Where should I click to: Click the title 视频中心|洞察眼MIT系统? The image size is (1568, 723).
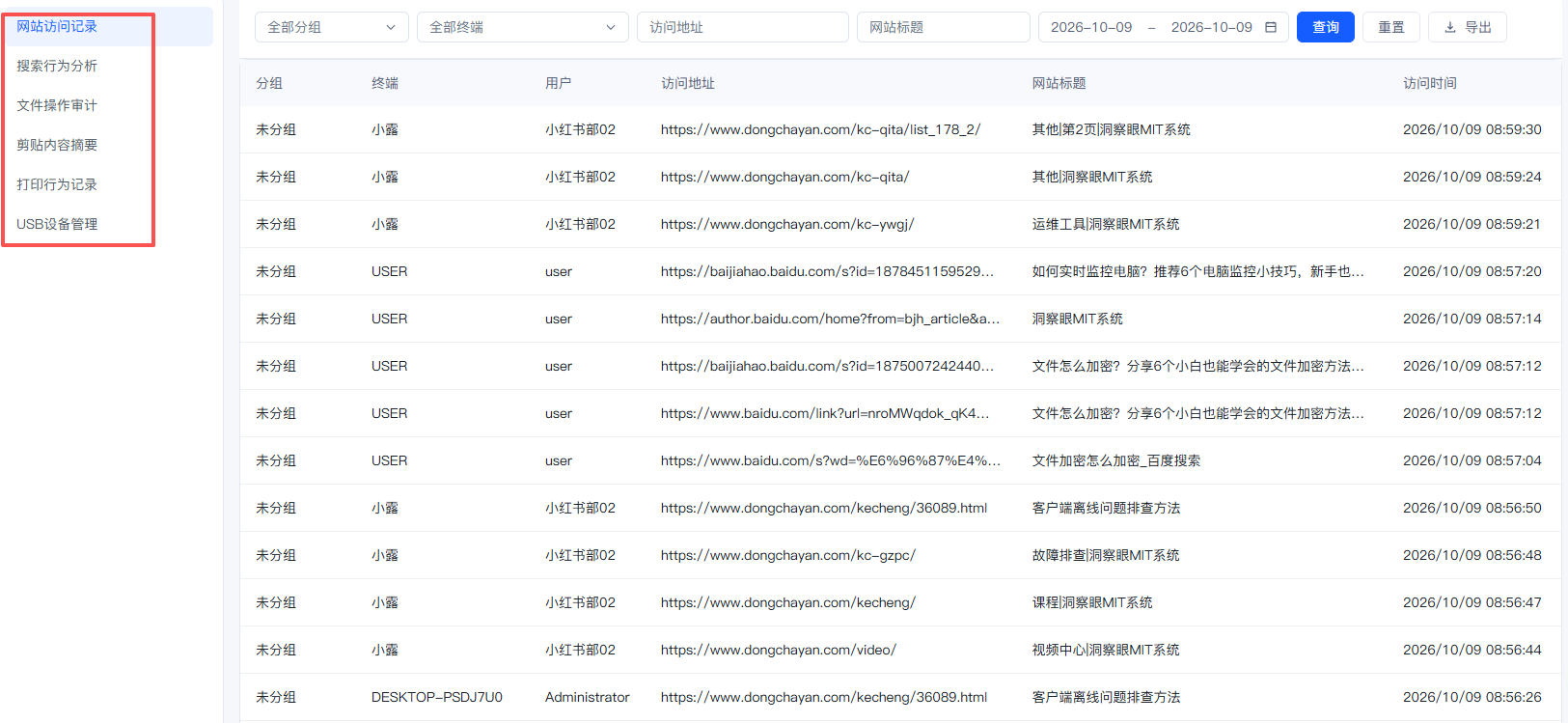pyautogui.click(x=1106, y=650)
